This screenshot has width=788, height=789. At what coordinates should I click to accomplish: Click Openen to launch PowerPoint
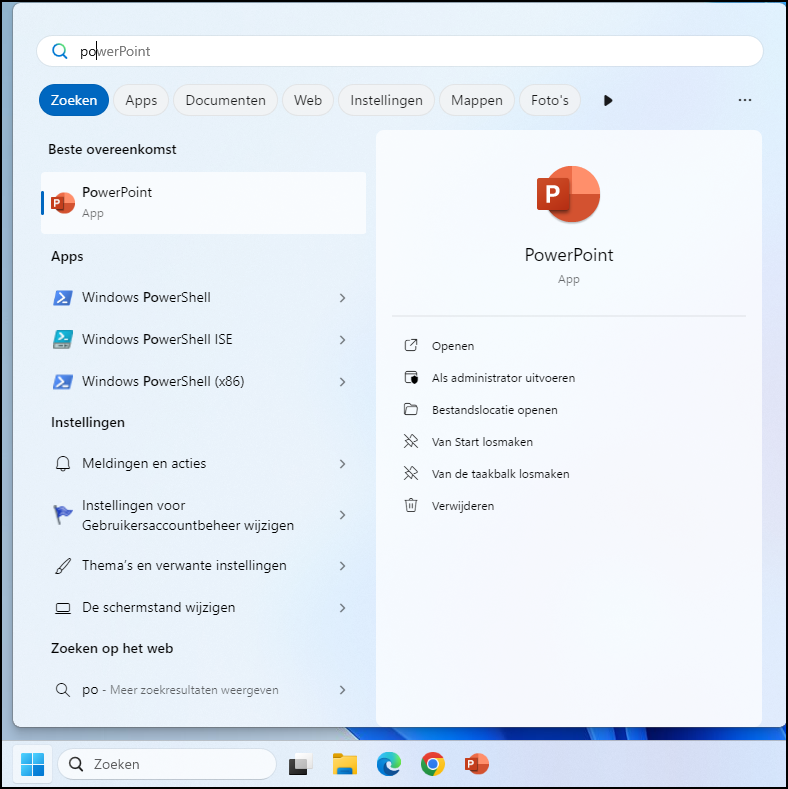[x=453, y=346]
